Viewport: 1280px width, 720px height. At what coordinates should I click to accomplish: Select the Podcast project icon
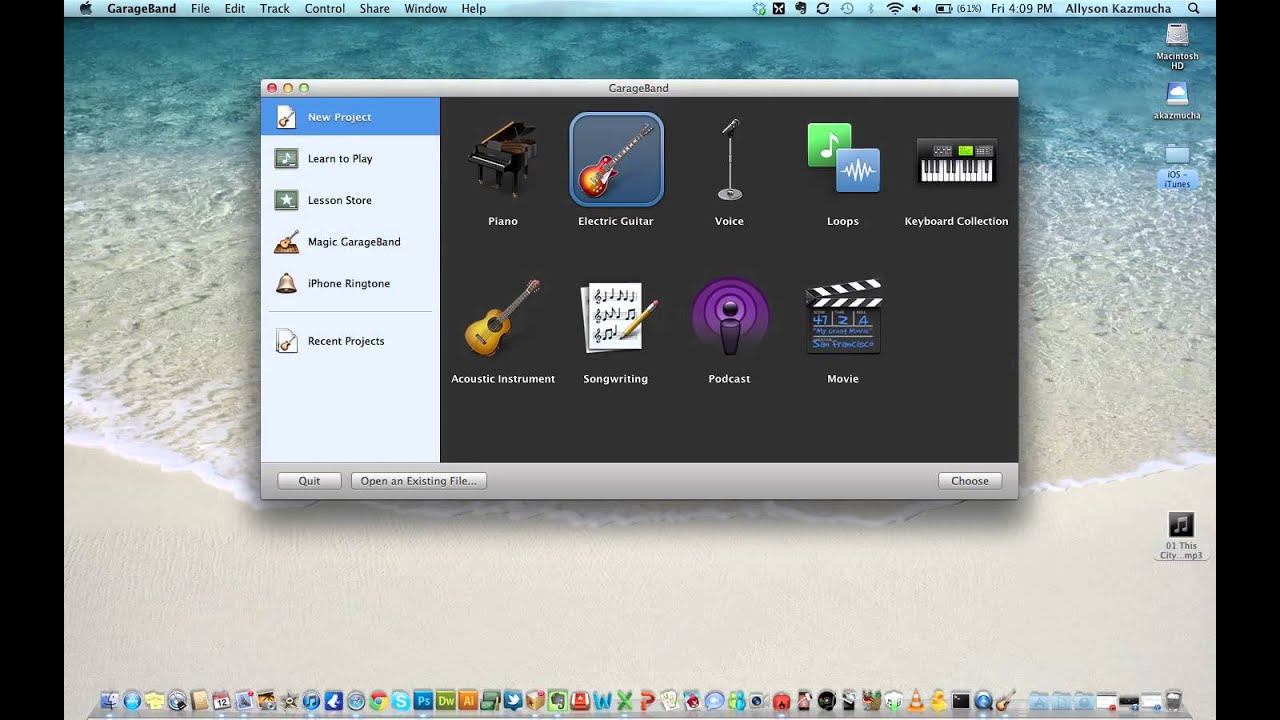(729, 318)
